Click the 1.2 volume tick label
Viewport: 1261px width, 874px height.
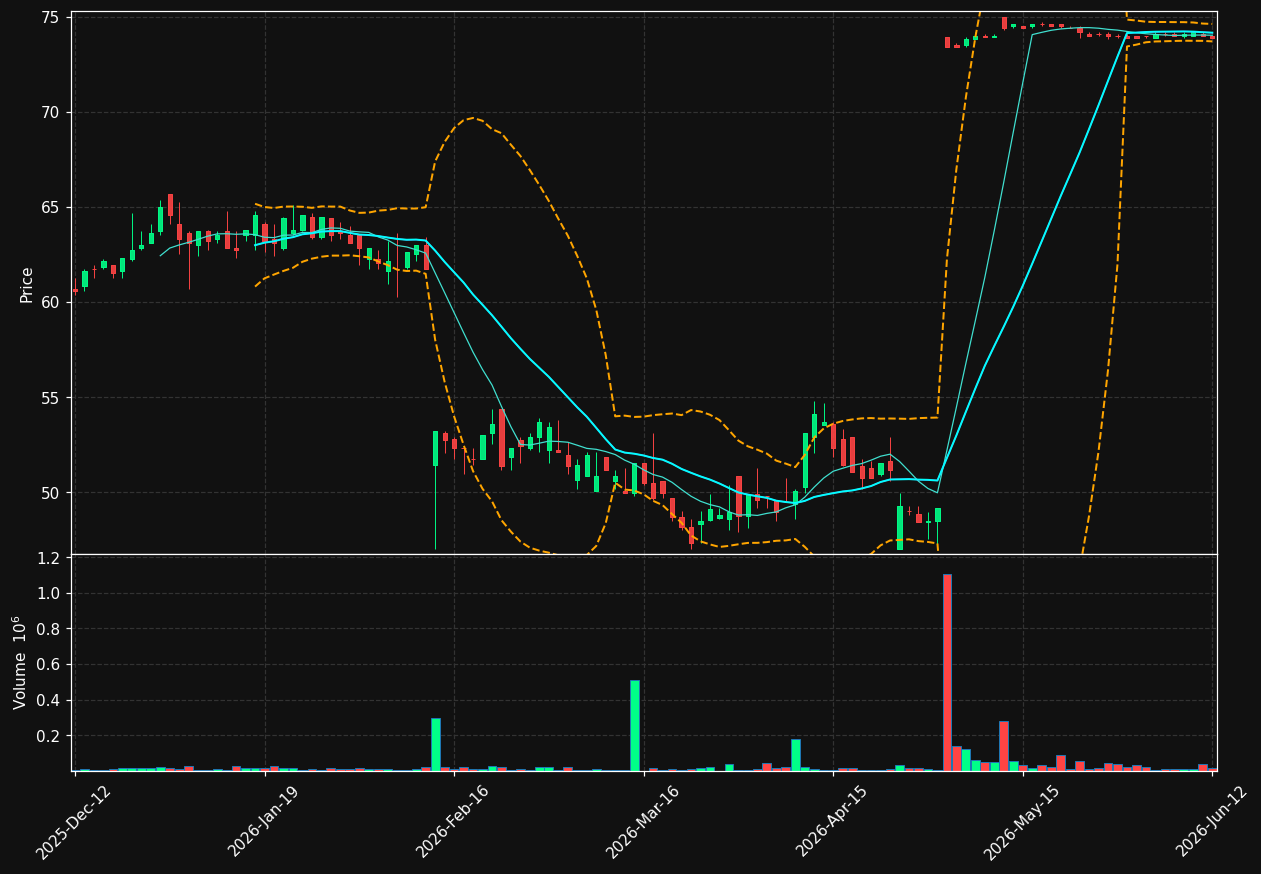click(49, 558)
